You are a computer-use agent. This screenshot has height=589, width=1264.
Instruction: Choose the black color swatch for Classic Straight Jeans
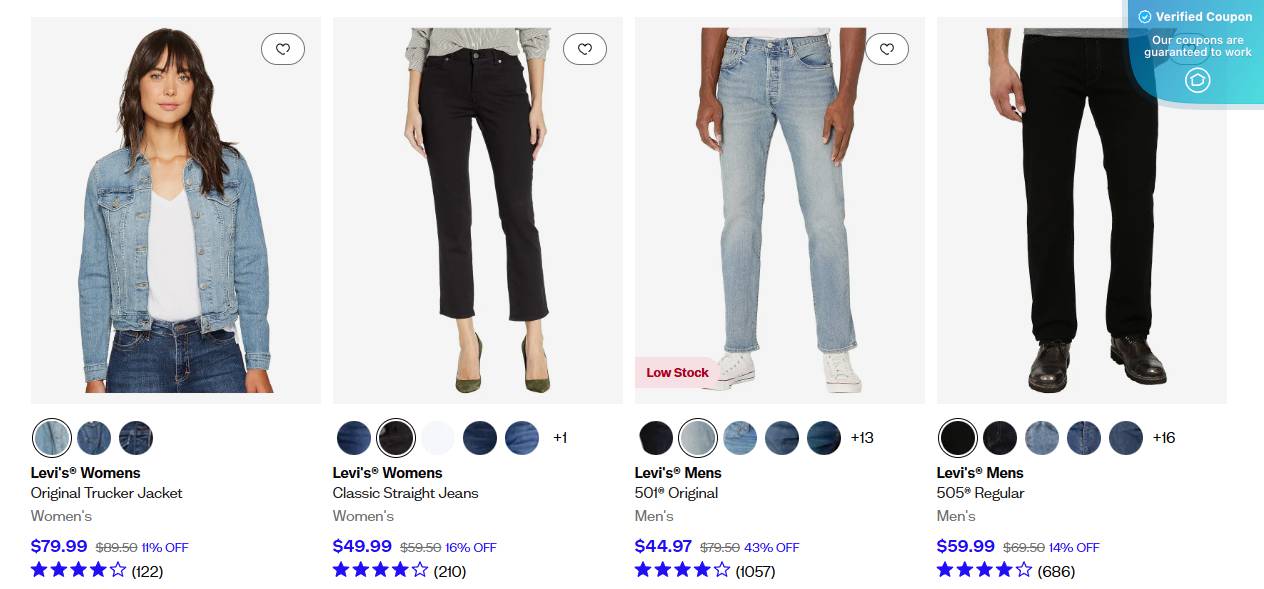coord(395,437)
